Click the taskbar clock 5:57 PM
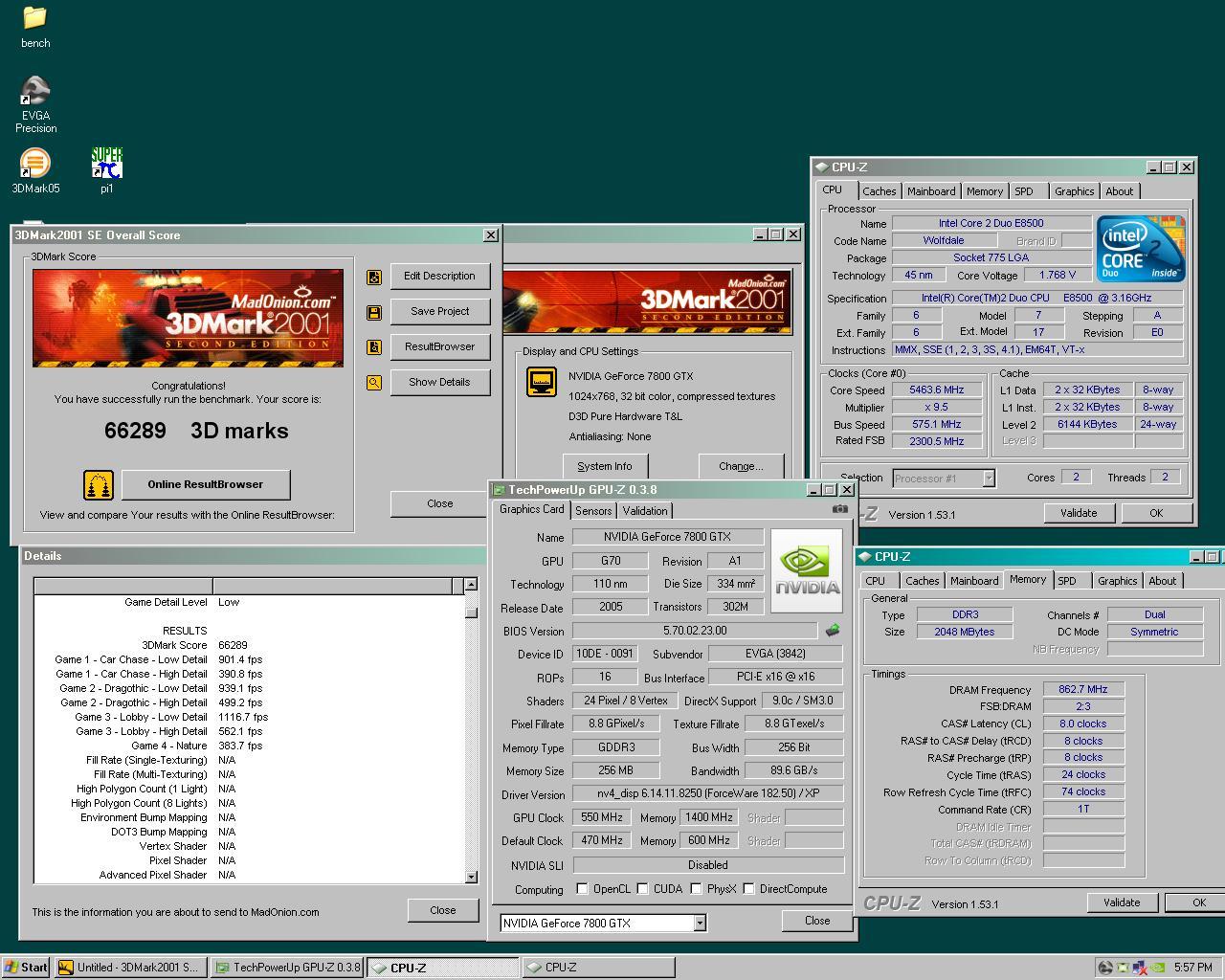1225x980 pixels. click(x=1192, y=968)
